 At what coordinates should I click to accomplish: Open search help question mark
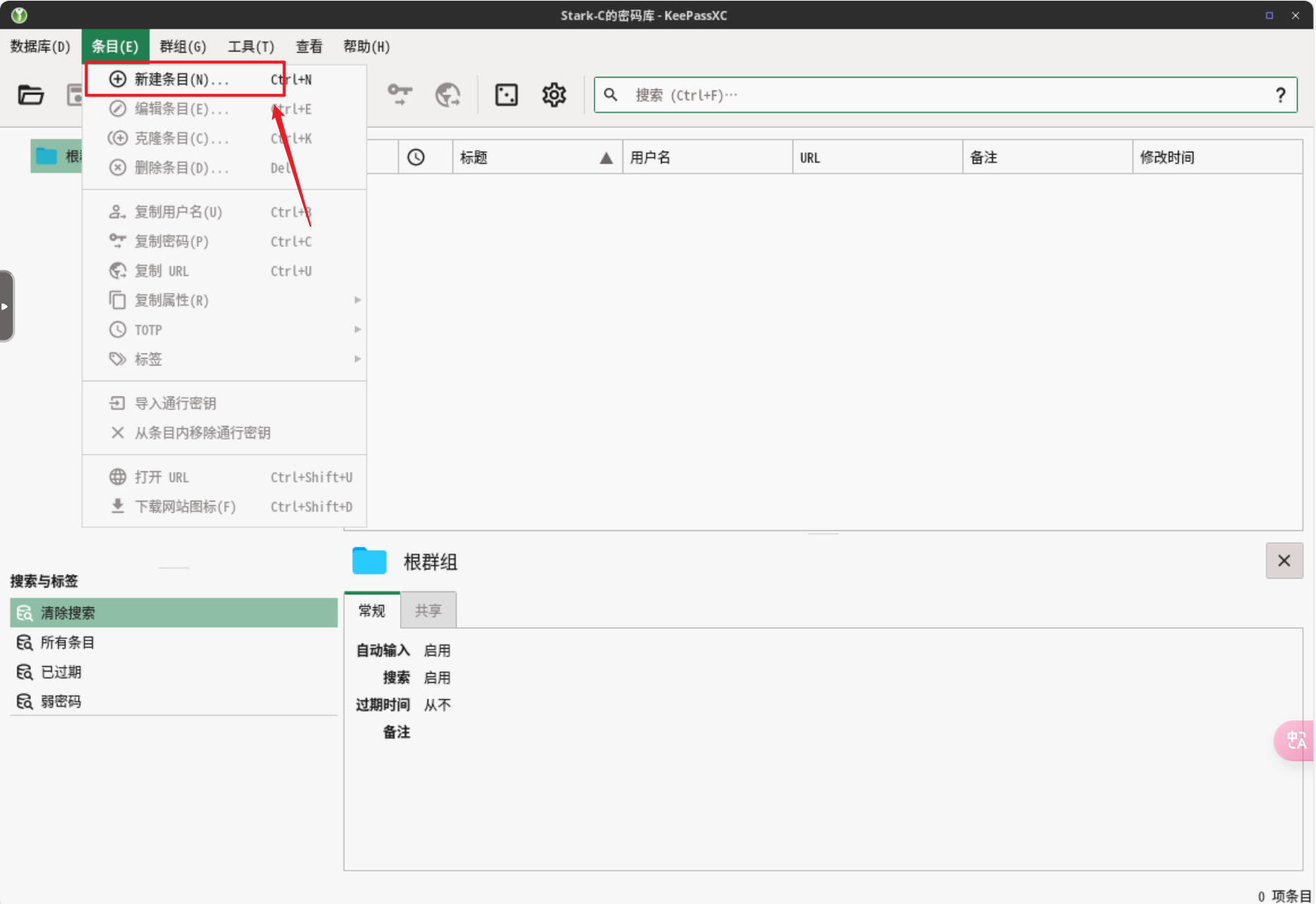pos(1280,95)
